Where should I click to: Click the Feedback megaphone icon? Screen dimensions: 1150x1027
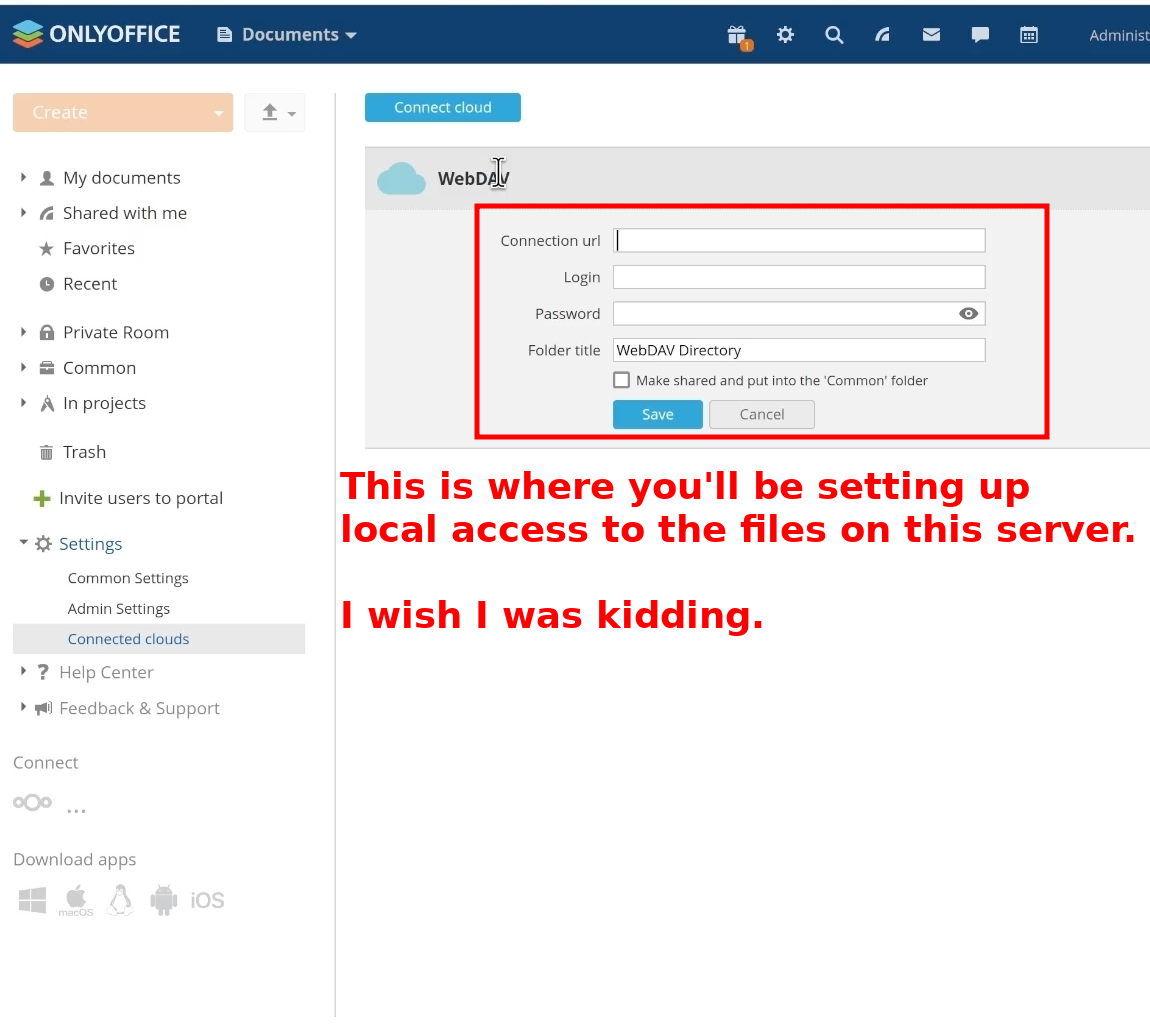tap(43, 708)
